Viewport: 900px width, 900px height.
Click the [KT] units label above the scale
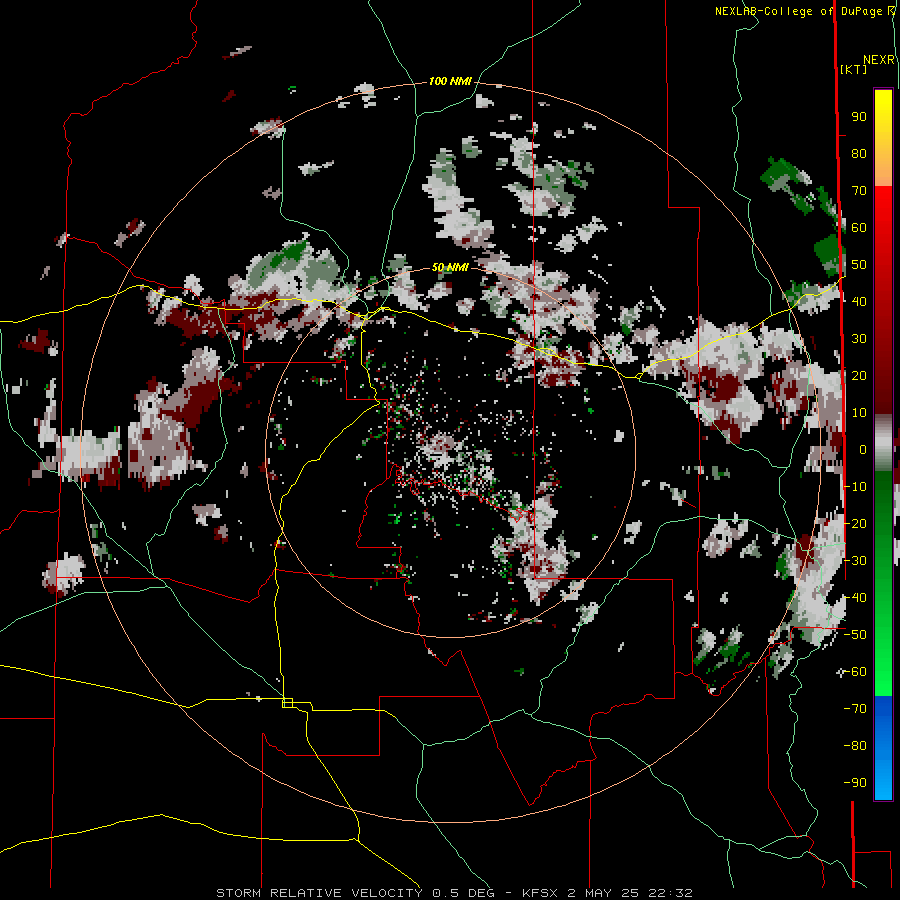coord(854,69)
